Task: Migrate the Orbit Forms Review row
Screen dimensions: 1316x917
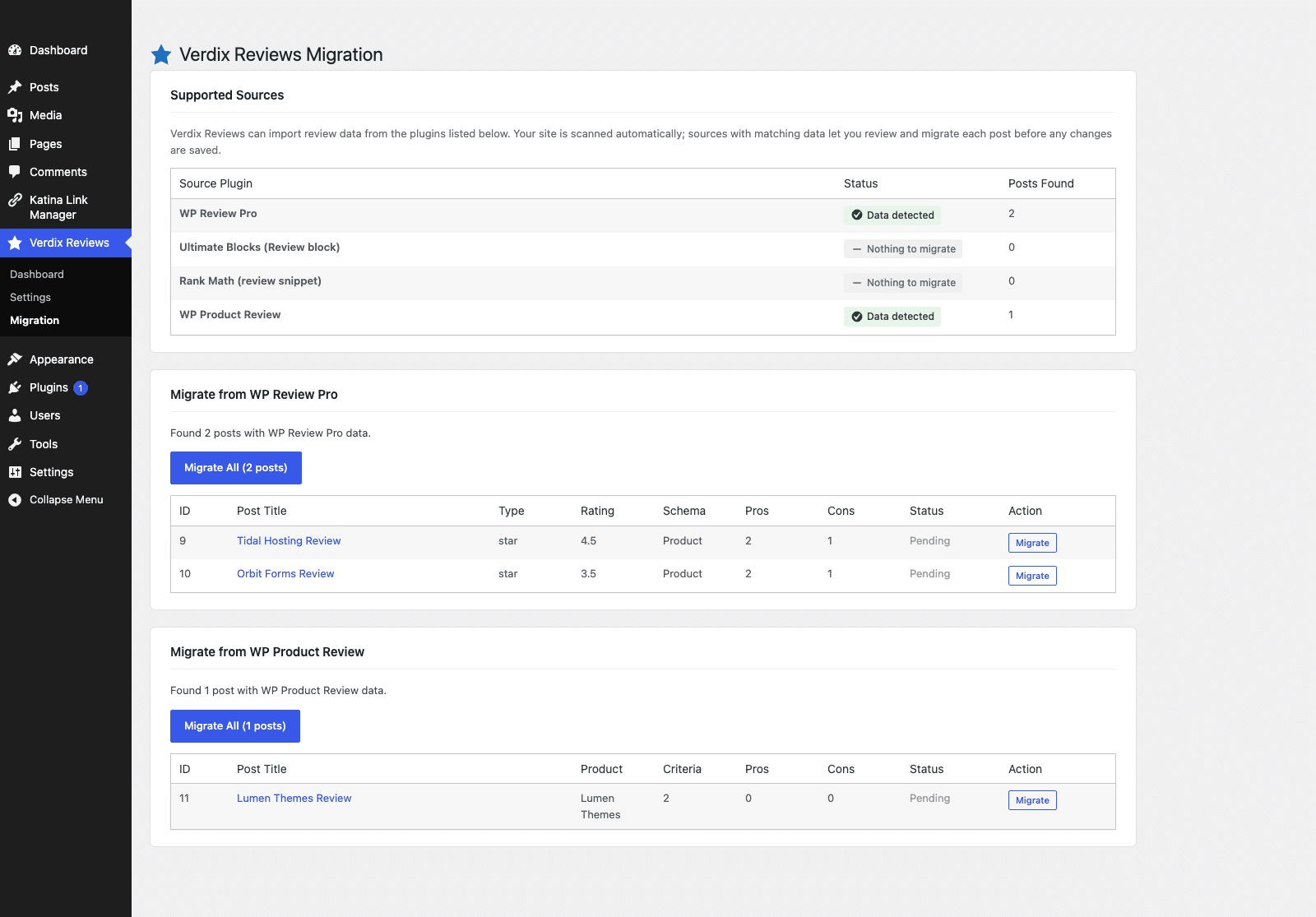Action: coord(1032,576)
